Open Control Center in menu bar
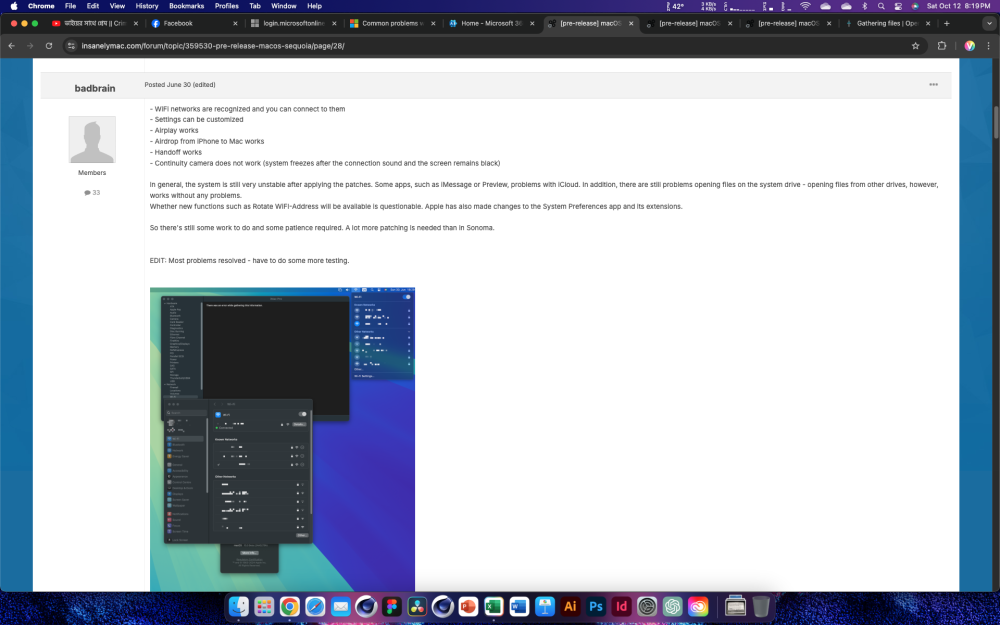 pyautogui.click(x=898, y=6)
